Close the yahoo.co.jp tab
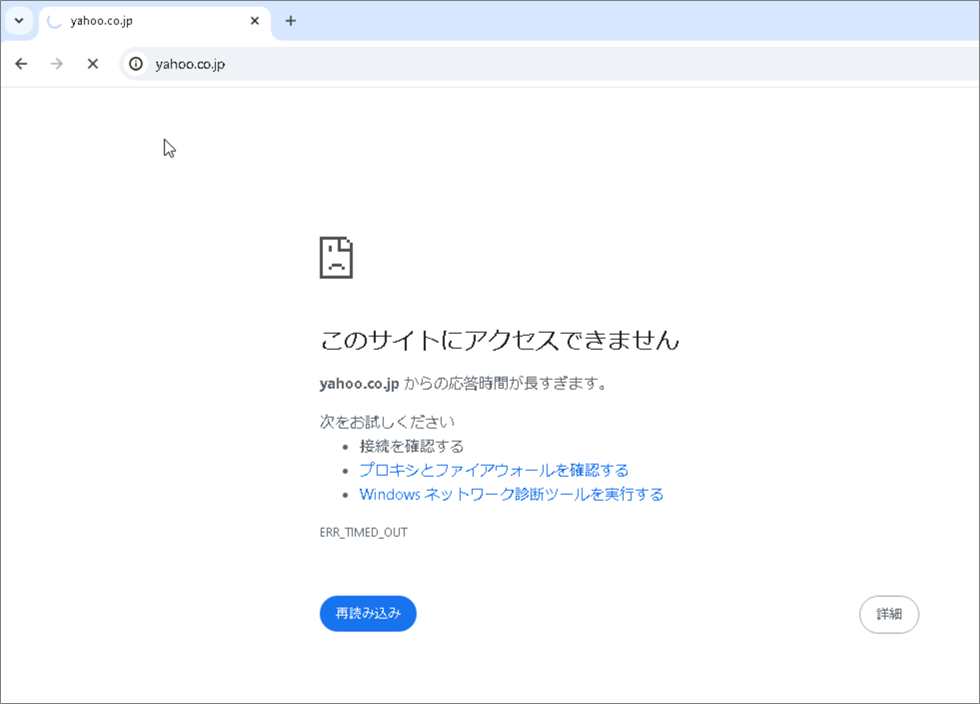The image size is (980, 704). tap(254, 21)
